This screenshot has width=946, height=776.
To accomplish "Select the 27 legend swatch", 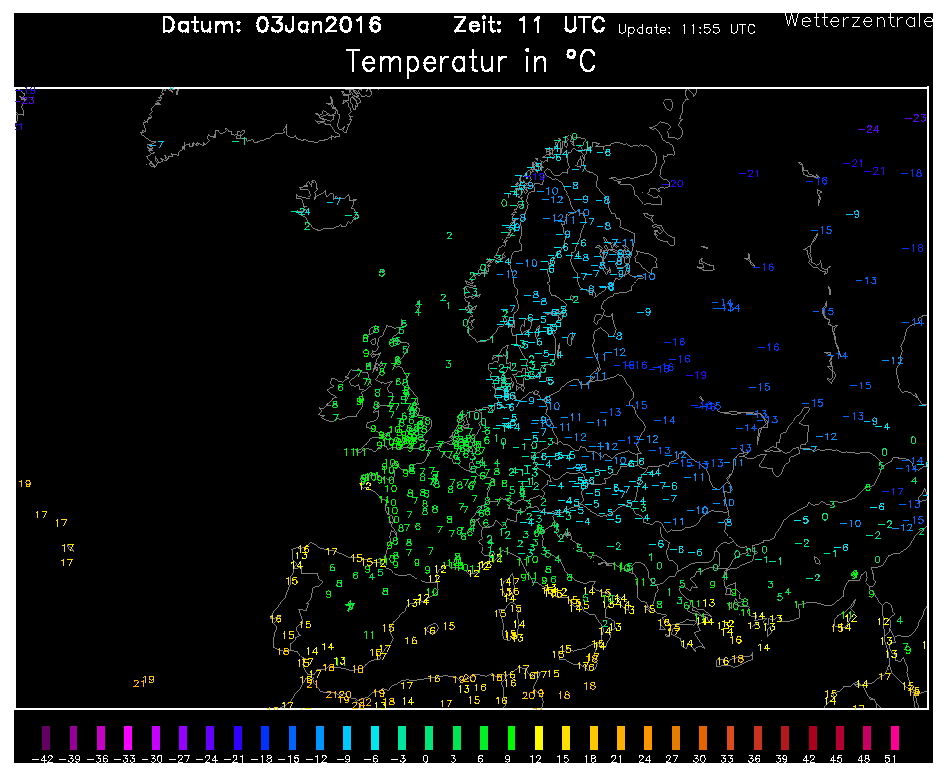I will (676, 737).
